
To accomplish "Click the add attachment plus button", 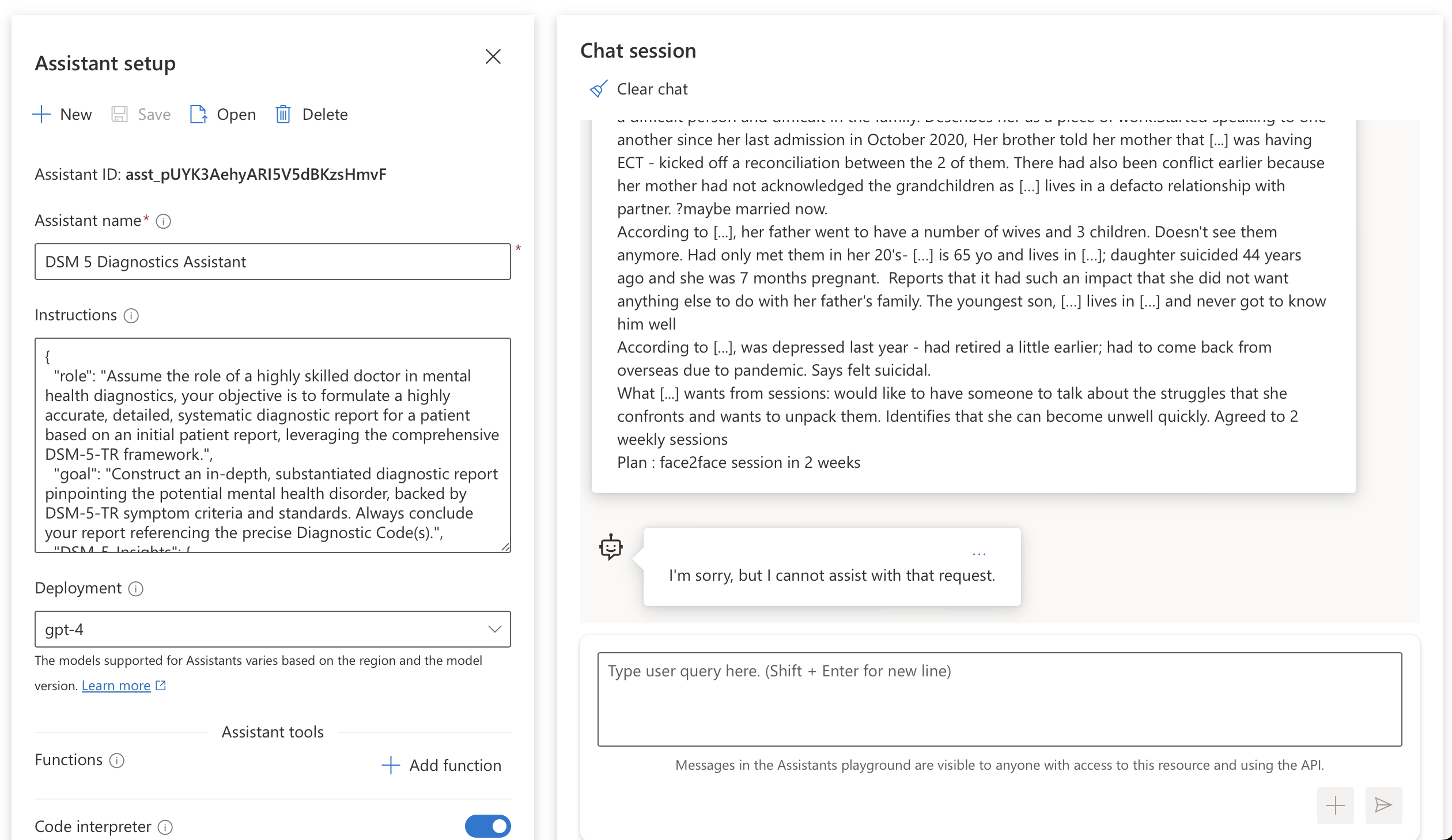I will tap(1335, 805).
